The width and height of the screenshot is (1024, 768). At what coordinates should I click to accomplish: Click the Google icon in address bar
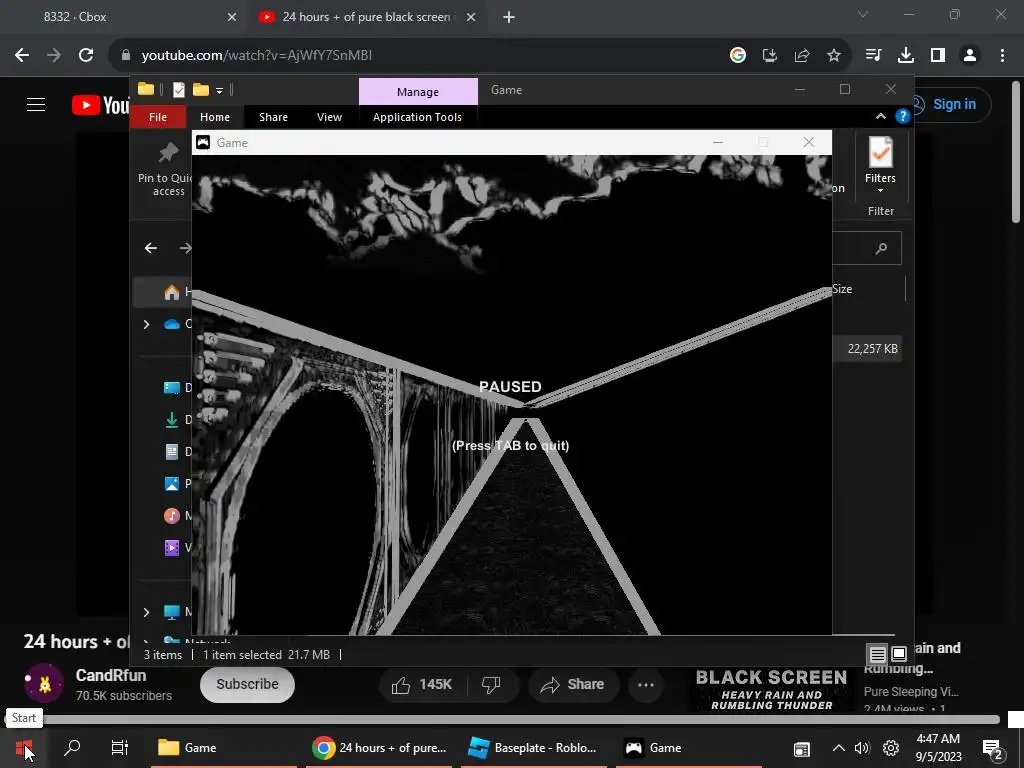(x=738, y=56)
